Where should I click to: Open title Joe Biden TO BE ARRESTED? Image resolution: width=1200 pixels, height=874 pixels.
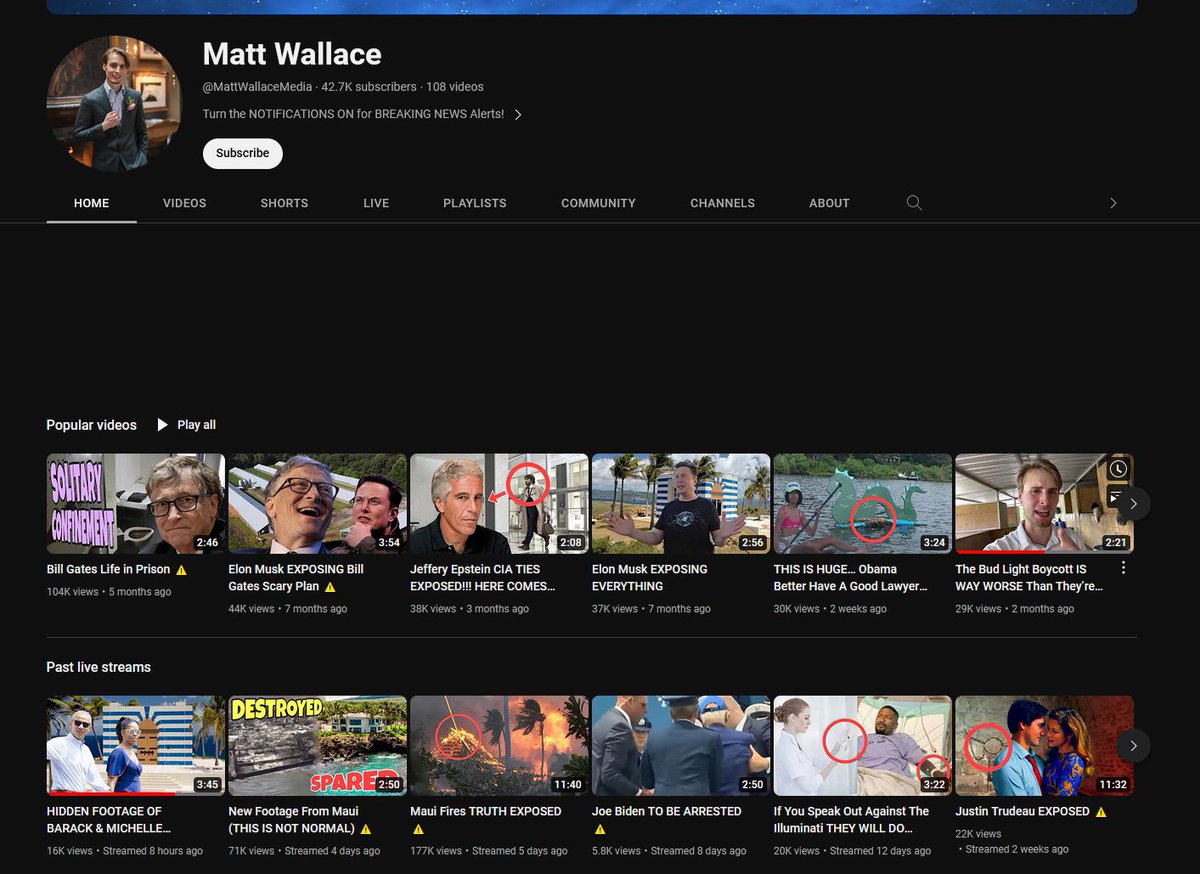click(667, 811)
